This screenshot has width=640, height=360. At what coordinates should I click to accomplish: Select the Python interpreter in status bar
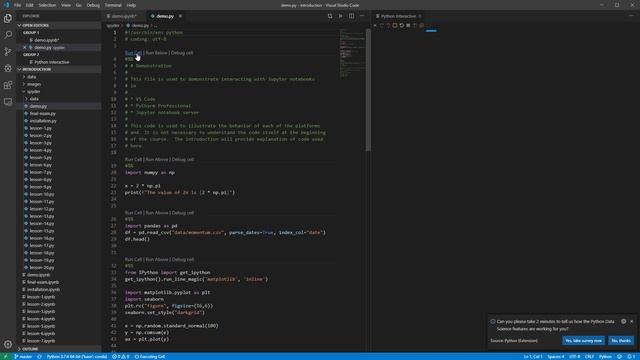coord(76,356)
